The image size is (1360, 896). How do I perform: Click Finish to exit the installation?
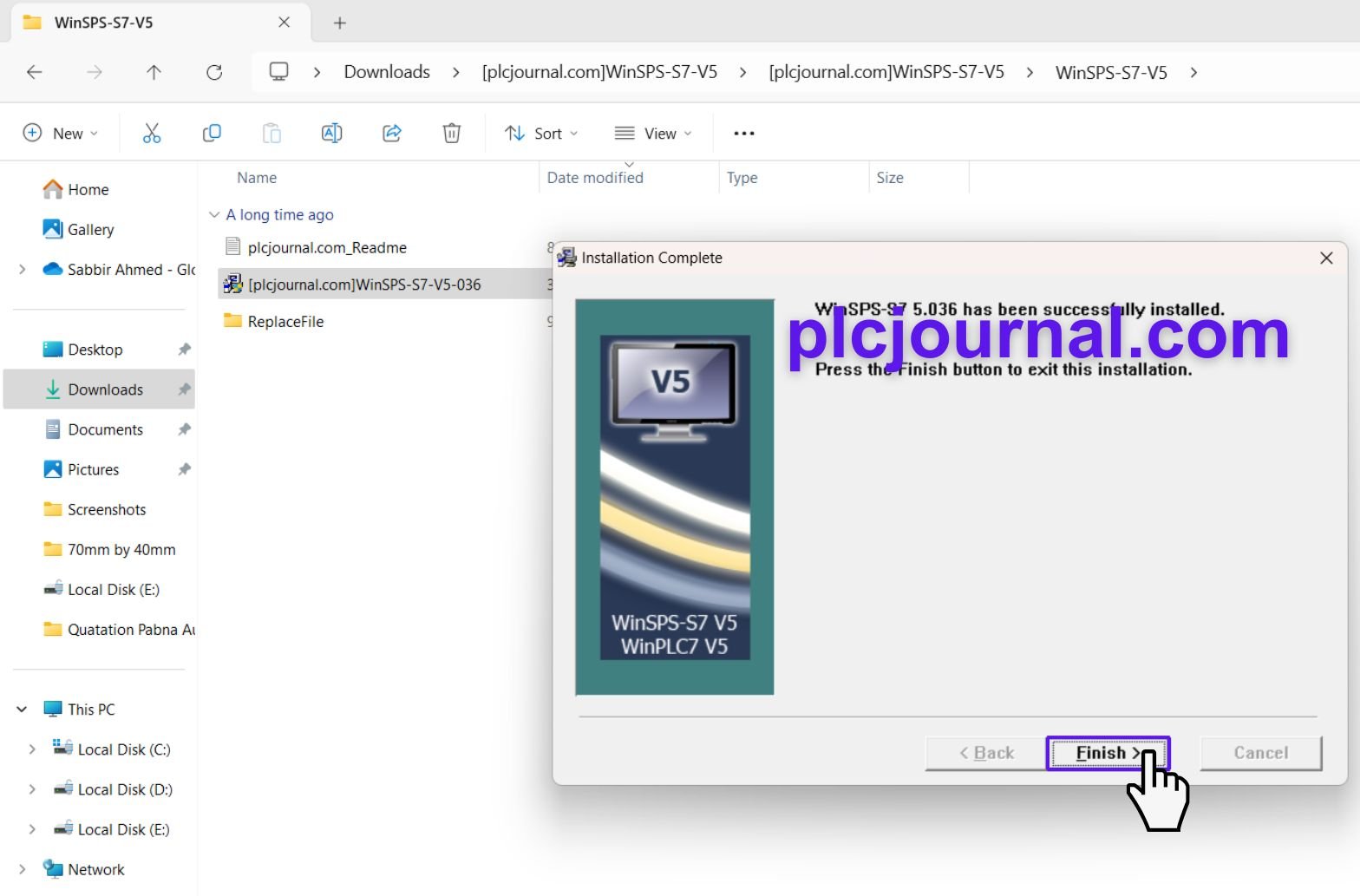pos(1108,753)
